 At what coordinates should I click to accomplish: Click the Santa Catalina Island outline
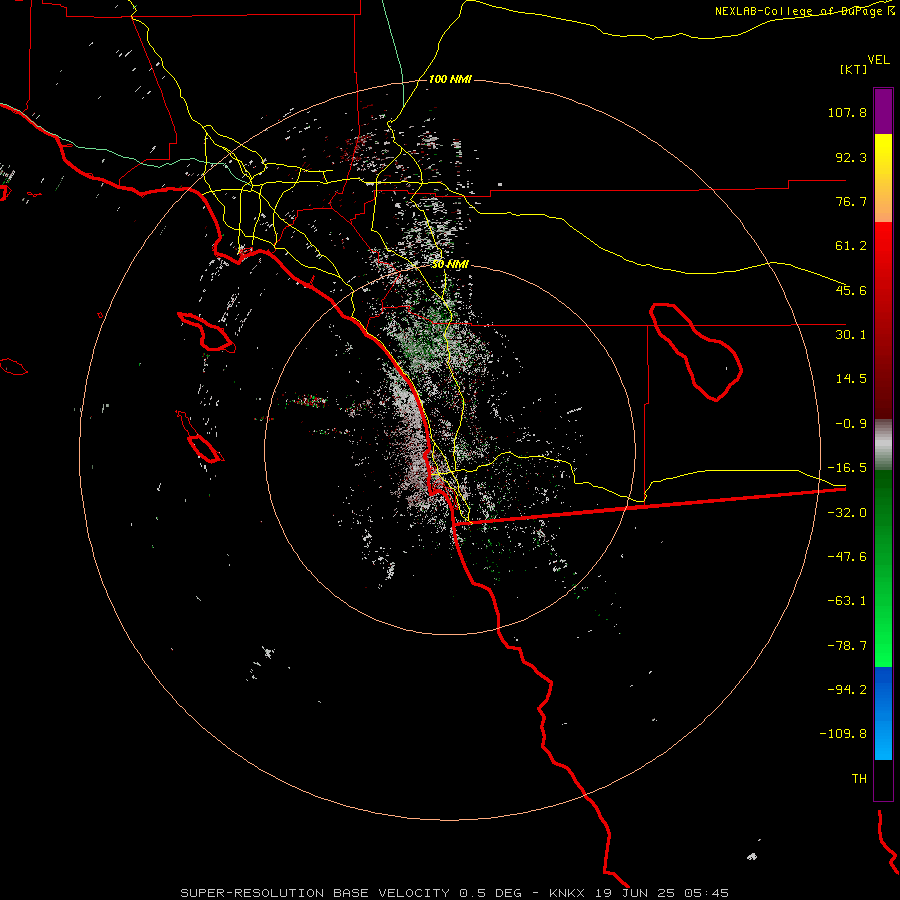pos(207,332)
